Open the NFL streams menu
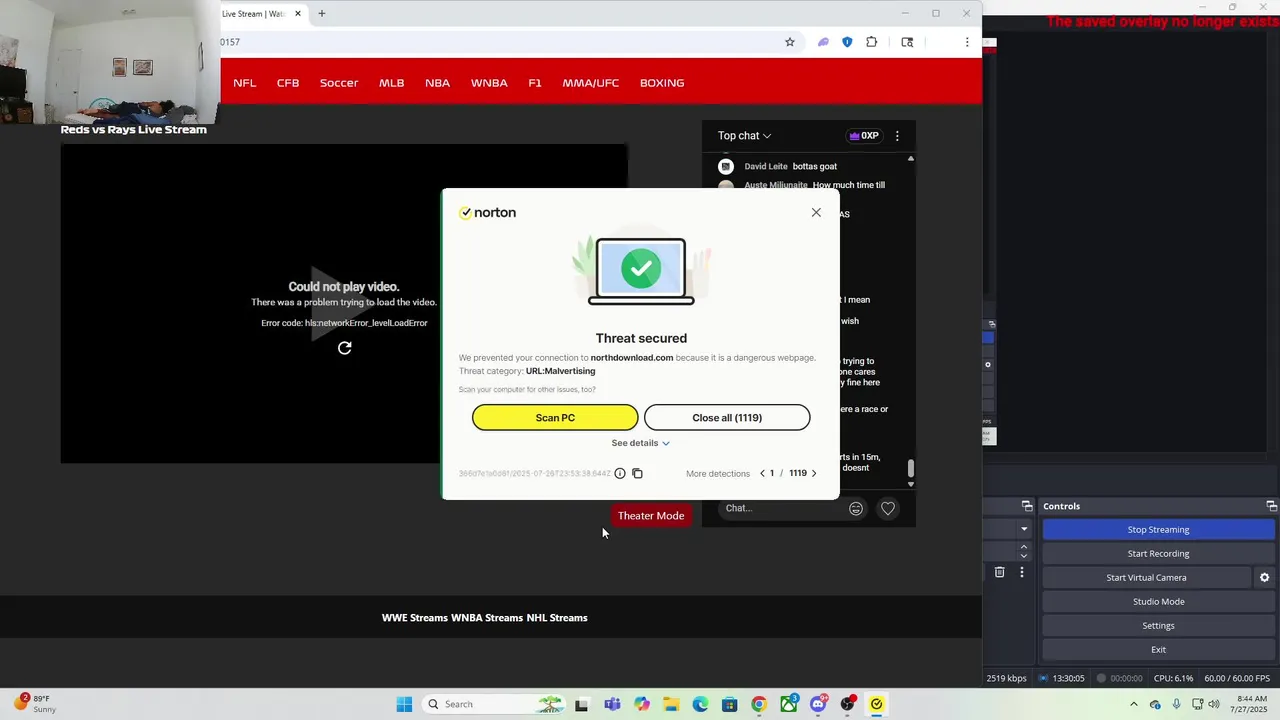Viewport: 1280px width, 720px height. [x=245, y=83]
